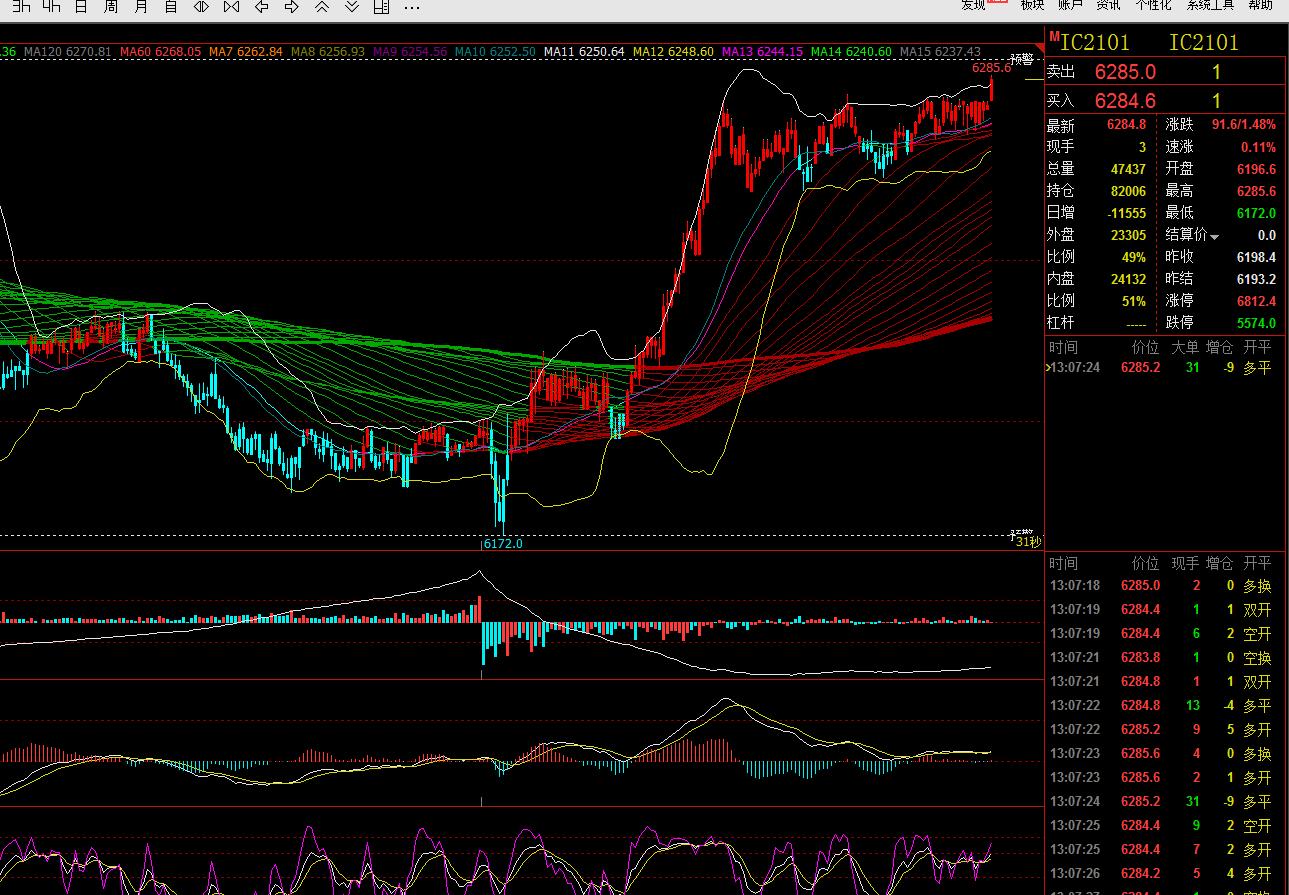Viewport: 1289px width, 895px height.
Task: Click the 昨结 value 6193.2
Action: pos(1257,279)
